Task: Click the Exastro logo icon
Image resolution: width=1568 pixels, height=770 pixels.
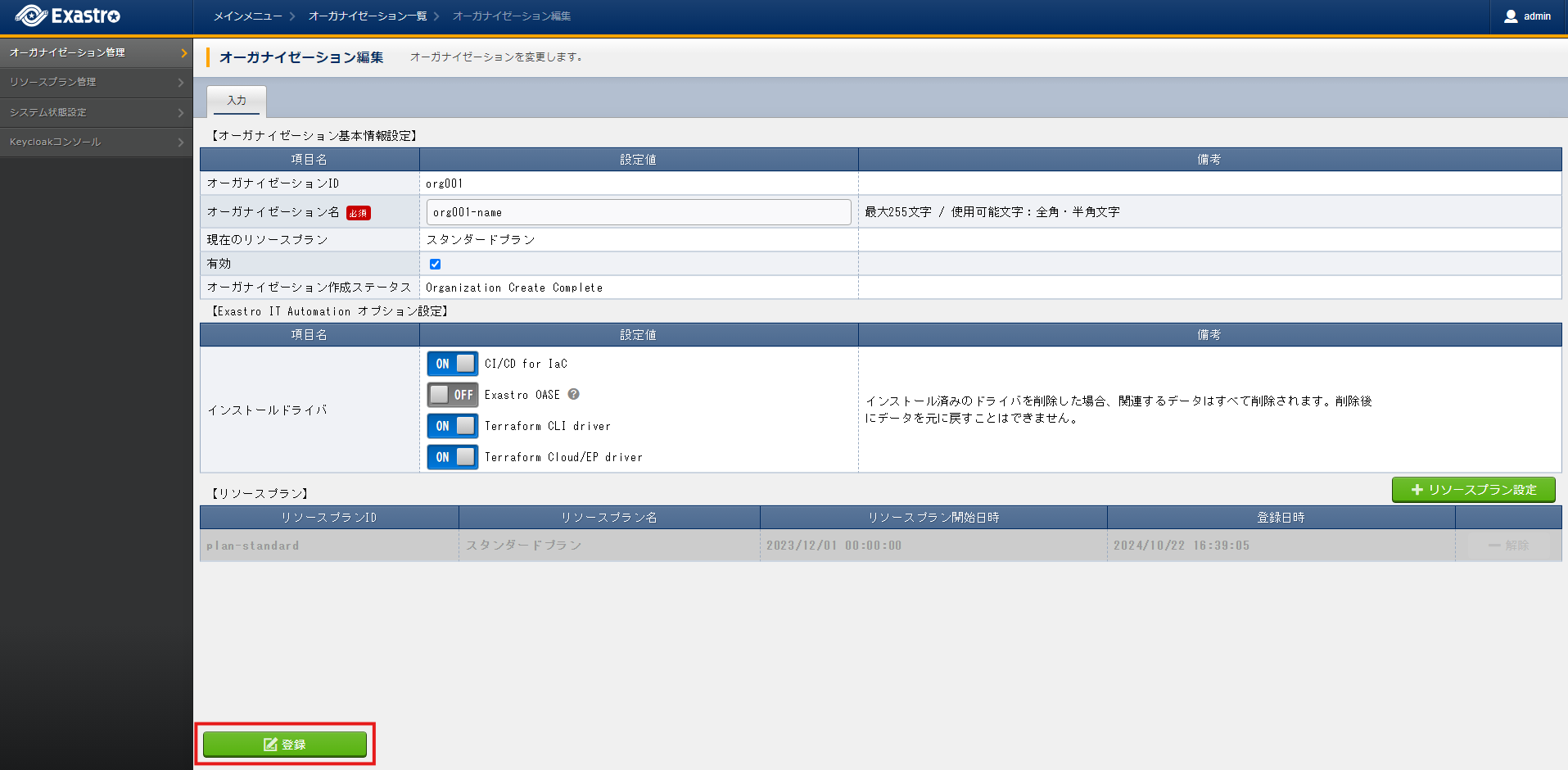Action: (x=31, y=16)
